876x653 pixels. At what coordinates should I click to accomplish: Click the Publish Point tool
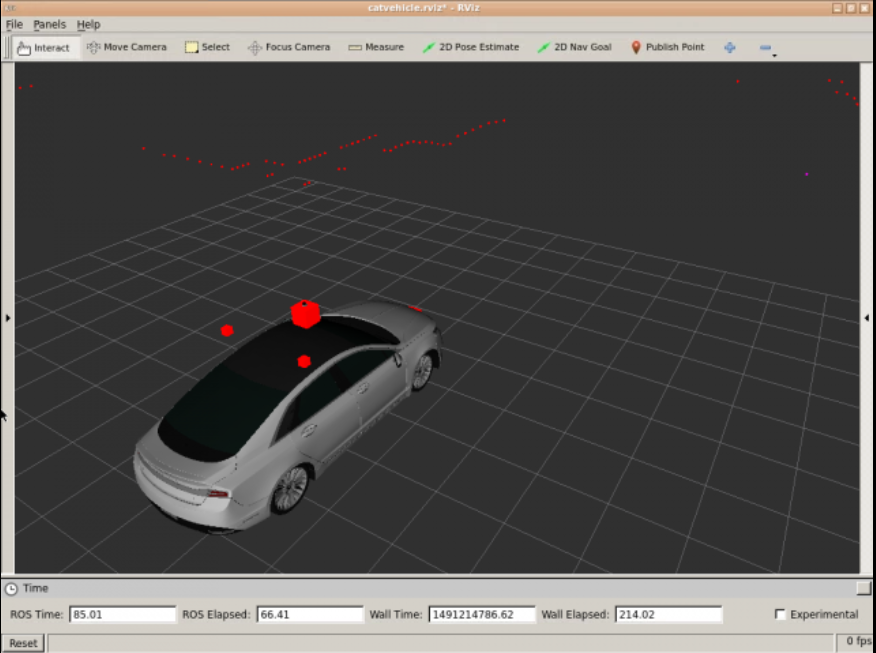point(667,47)
